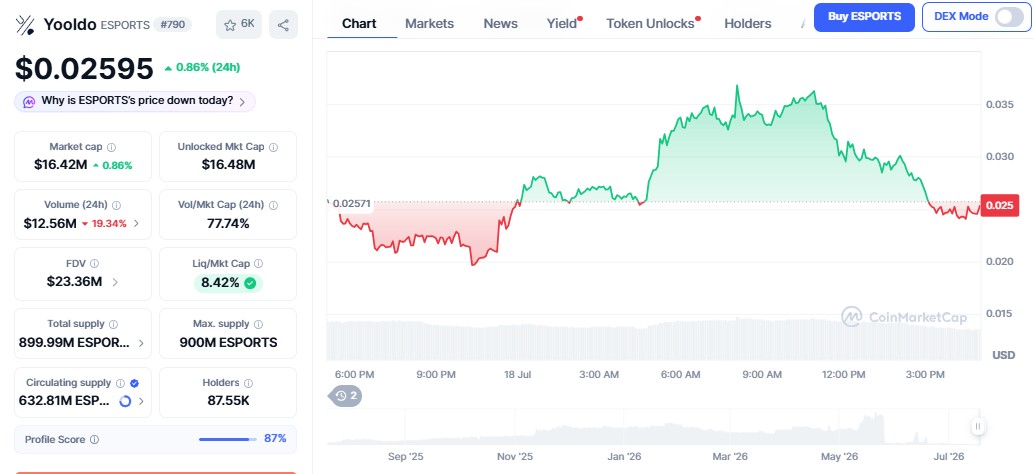This screenshot has width=1034, height=474.
Task: Click the #790 rank badge
Action: pos(173,25)
